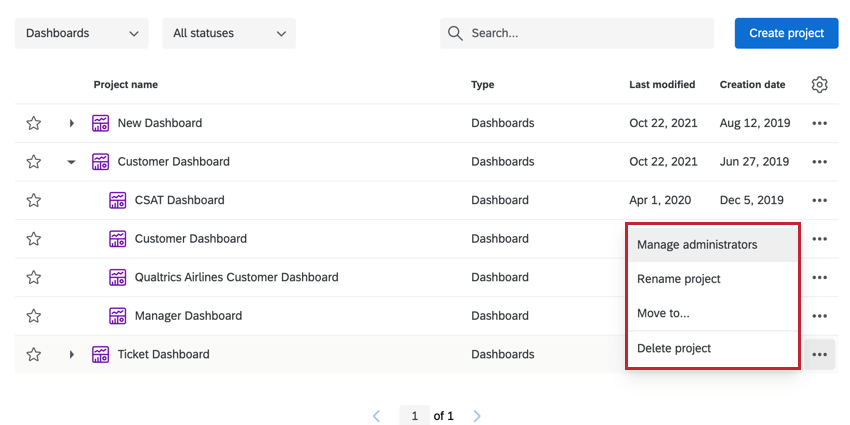Open the Dashboards filter dropdown
This screenshot has height=425, width=850.
[82, 33]
